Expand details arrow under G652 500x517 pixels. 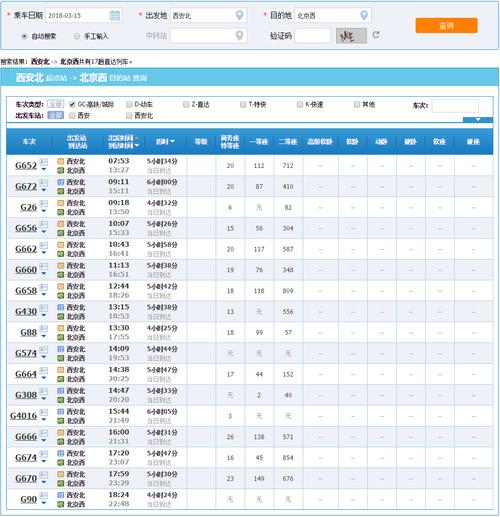(44, 169)
